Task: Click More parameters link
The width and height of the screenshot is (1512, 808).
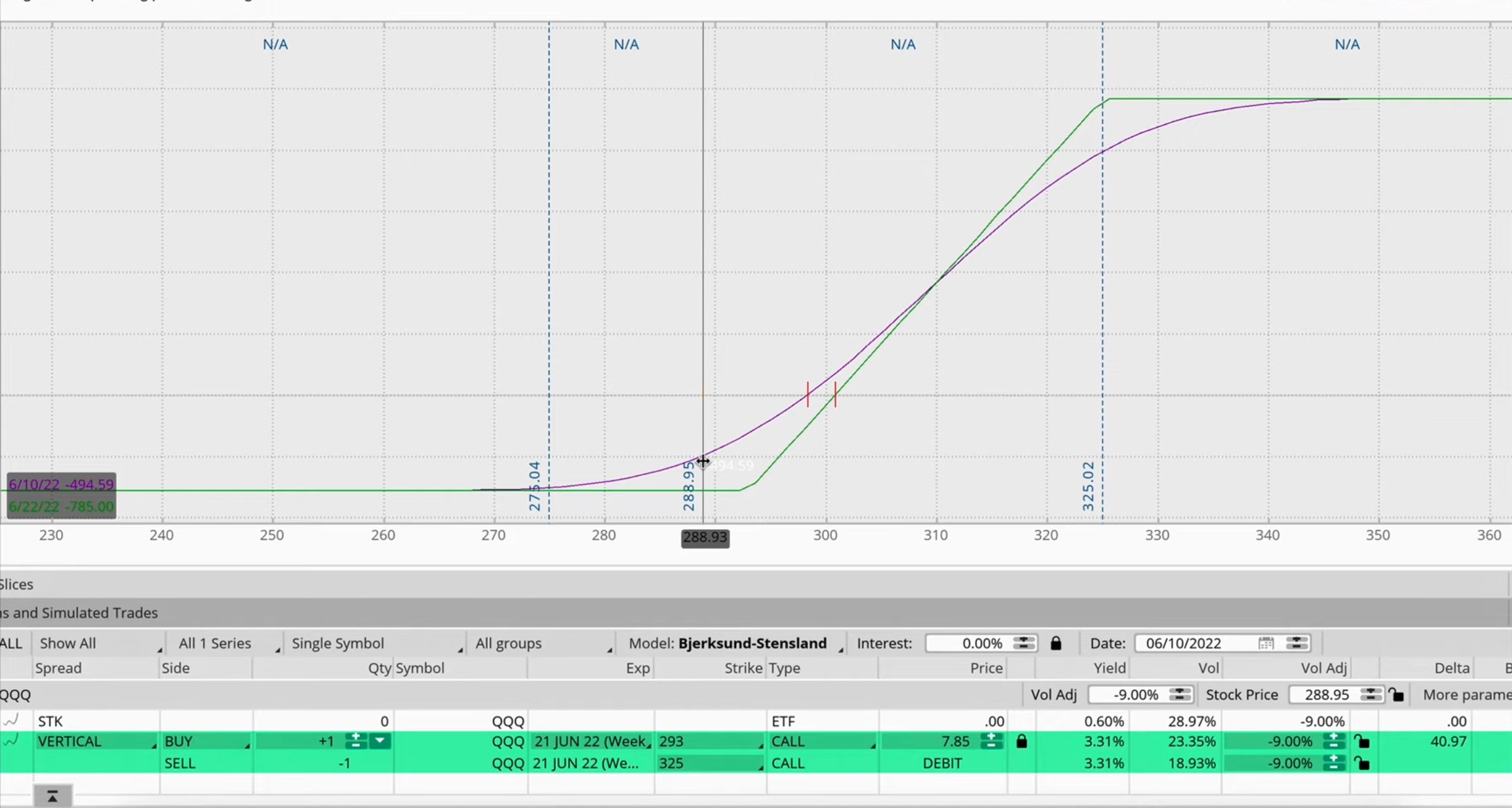Action: coord(1466,694)
